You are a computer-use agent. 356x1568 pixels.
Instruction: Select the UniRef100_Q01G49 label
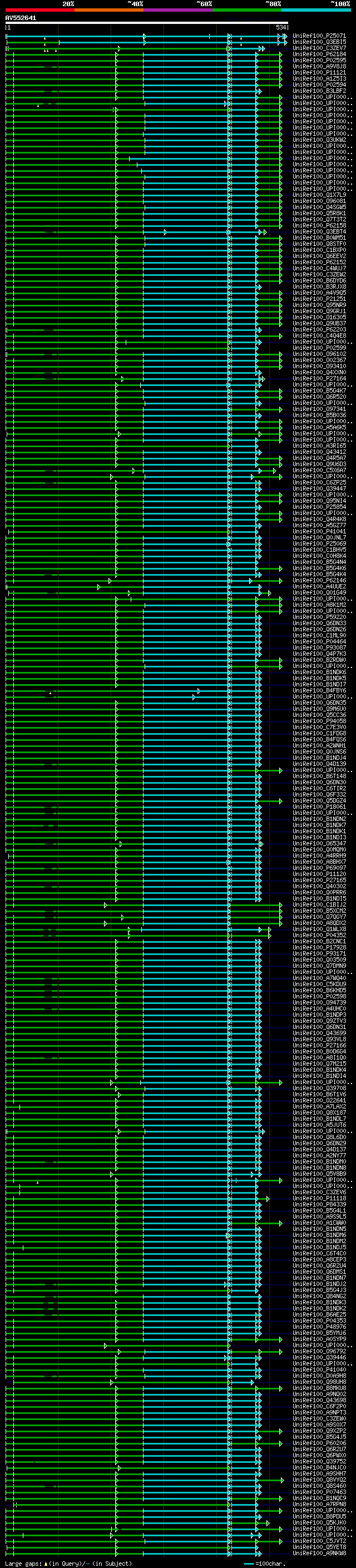319,592
